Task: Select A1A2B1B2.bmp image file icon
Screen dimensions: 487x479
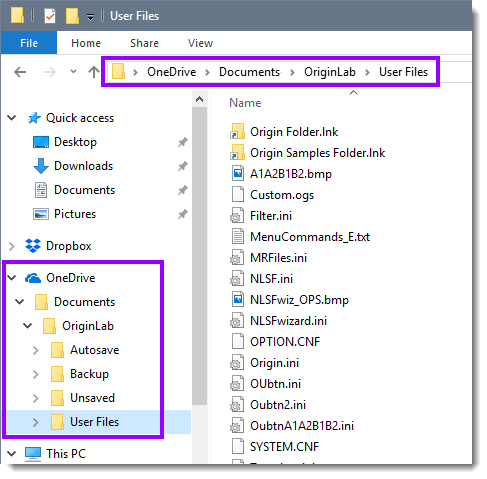Action: [x=237, y=174]
